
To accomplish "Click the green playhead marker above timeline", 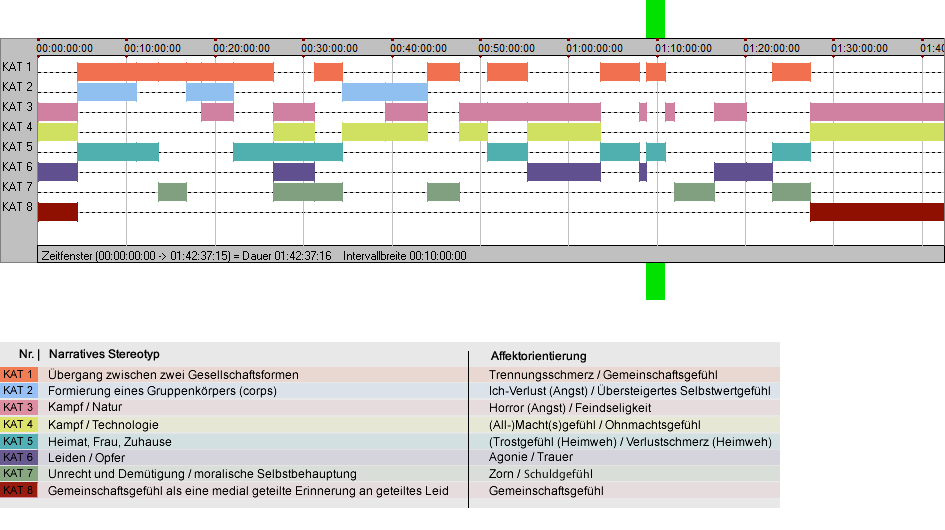I will pyautogui.click(x=655, y=19).
